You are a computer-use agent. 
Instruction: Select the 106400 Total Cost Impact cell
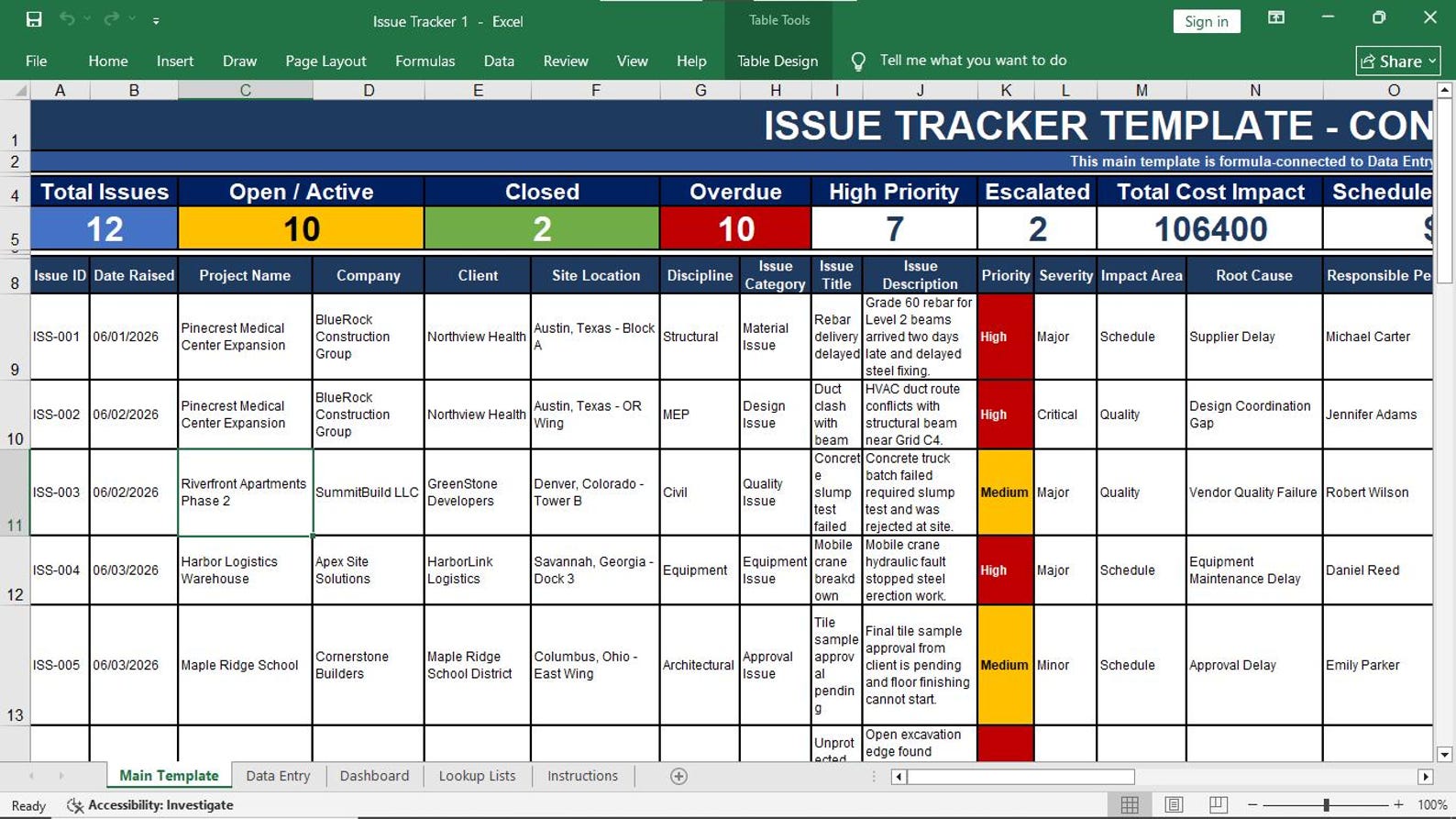tap(1210, 228)
